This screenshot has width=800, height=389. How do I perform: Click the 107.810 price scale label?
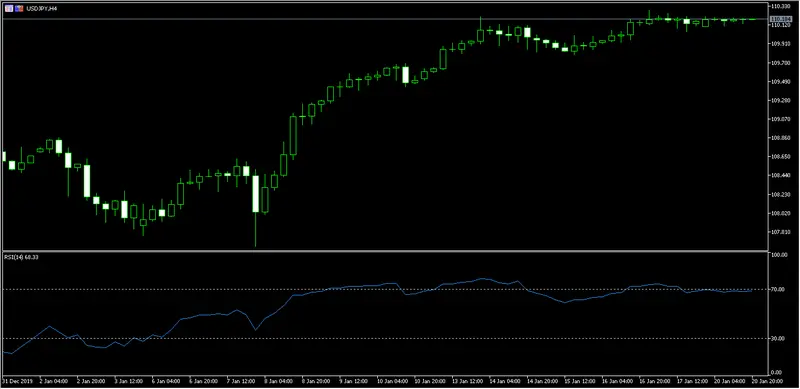(780, 232)
